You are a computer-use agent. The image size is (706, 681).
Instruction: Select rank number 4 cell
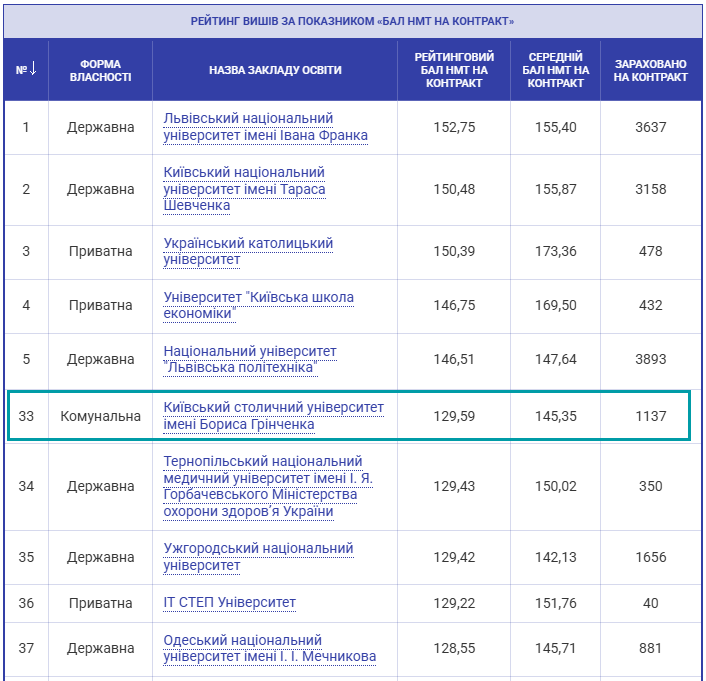(26, 305)
